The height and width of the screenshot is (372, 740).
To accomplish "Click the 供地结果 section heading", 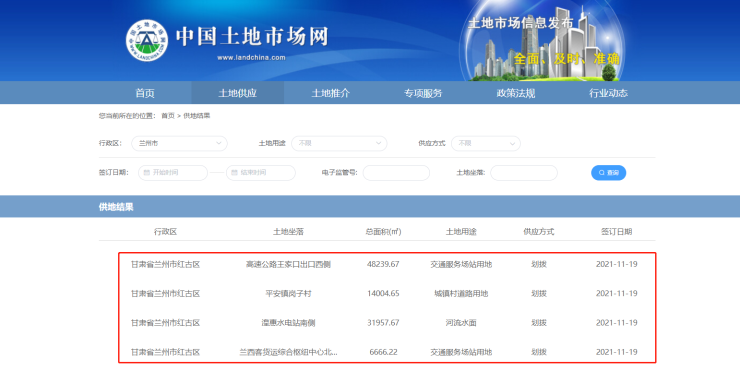I will pos(116,207).
